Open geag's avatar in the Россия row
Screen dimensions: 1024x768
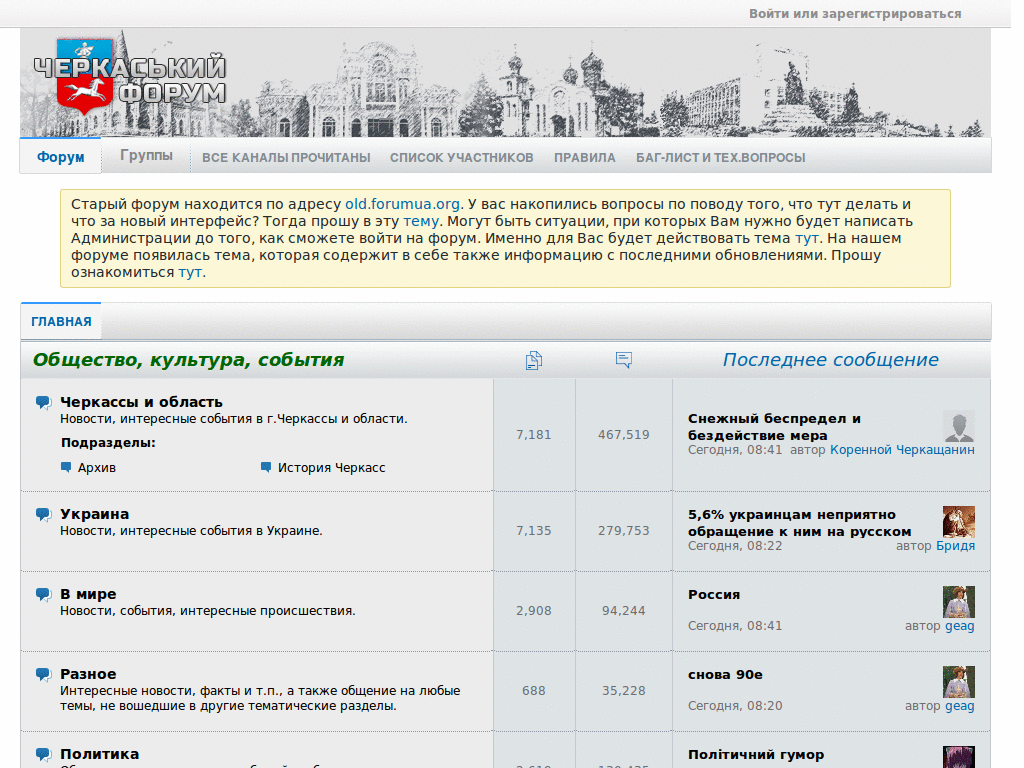pos(959,601)
